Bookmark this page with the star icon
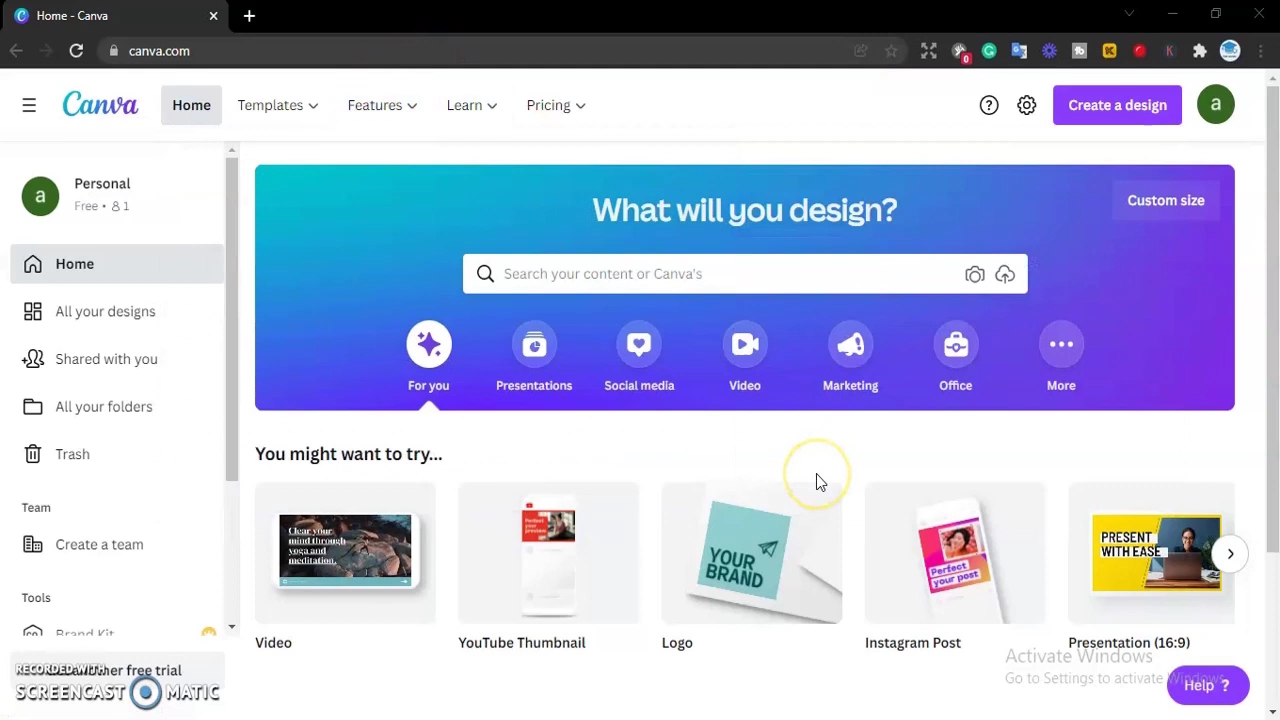The image size is (1280, 720). [x=891, y=51]
